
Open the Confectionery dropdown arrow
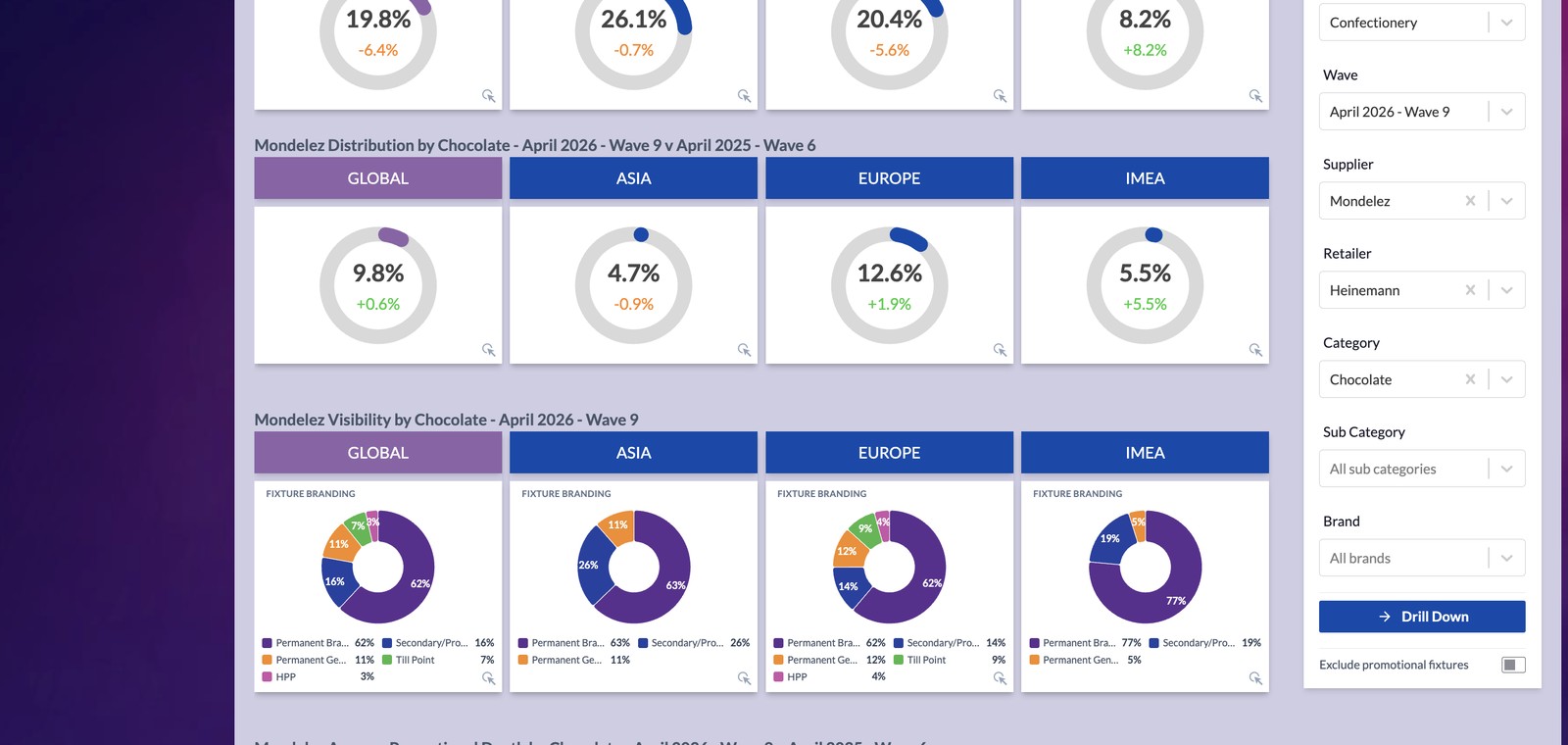[x=1506, y=23]
